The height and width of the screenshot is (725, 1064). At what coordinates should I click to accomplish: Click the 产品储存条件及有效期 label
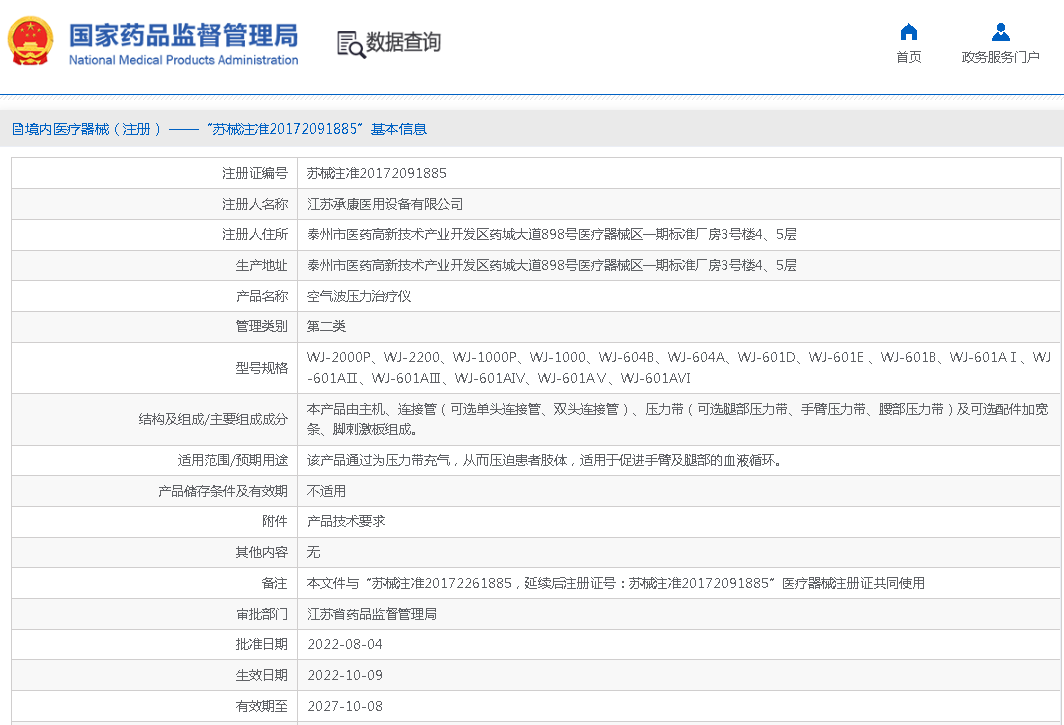point(223,491)
